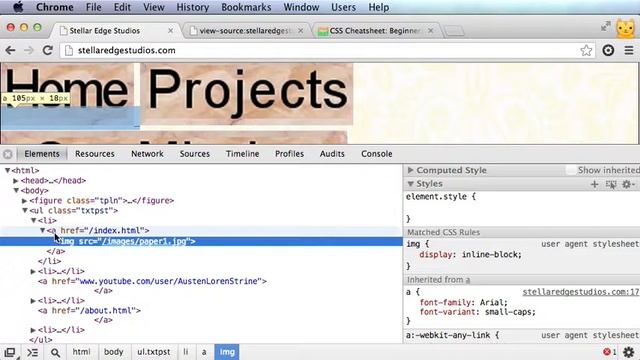Open the Help menu
This screenshot has height=360, width=640.
coord(379,7)
